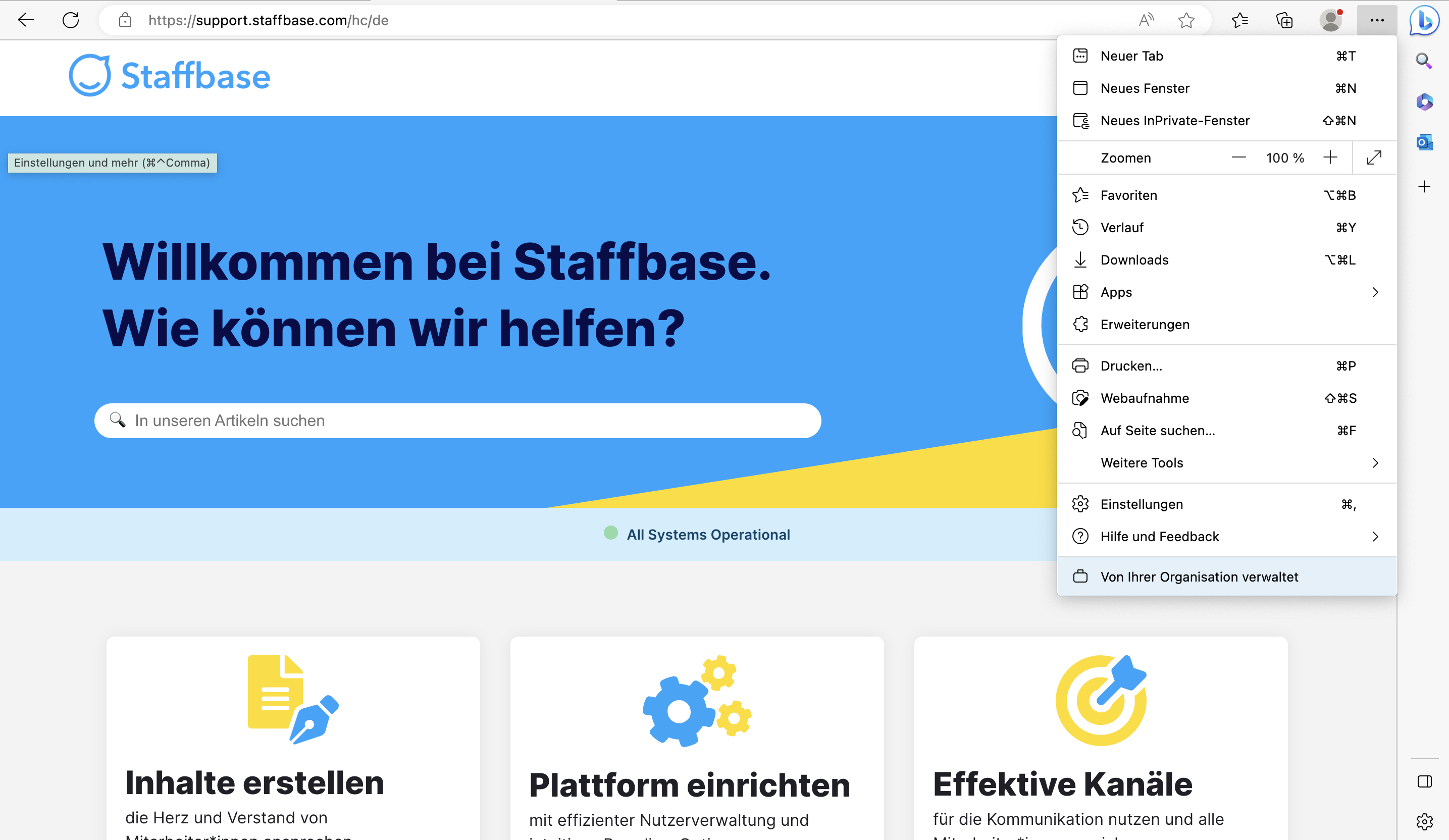Click the magnifier icon in article search
Screen dimensions: 1449x840
pos(118,419)
